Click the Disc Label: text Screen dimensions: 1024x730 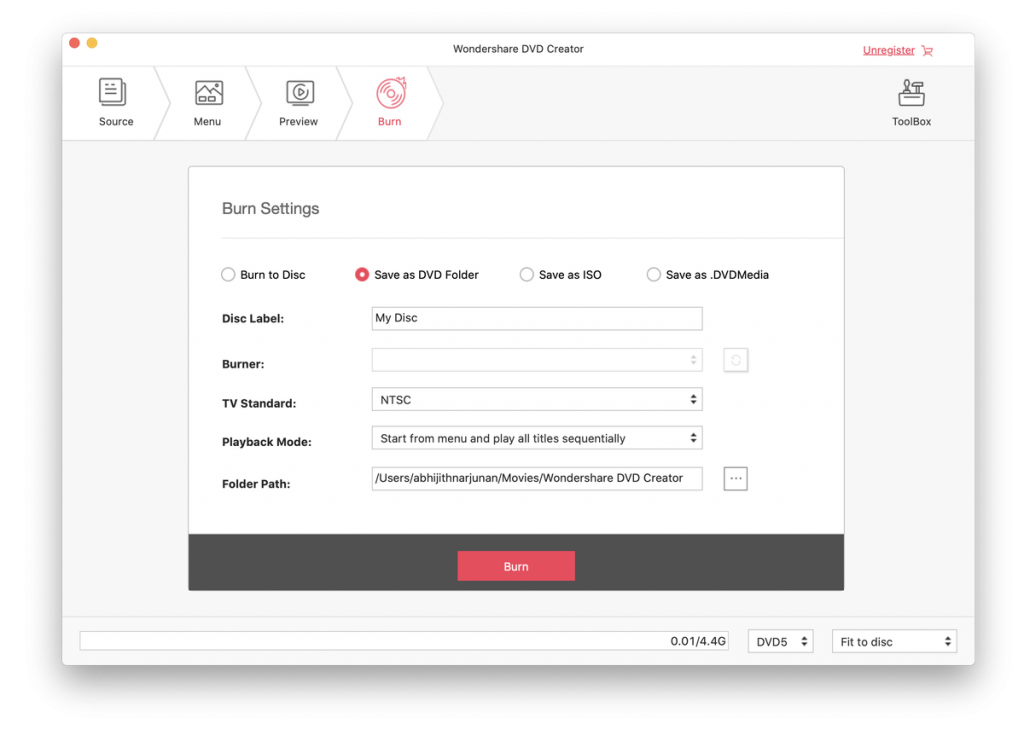tap(253, 319)
